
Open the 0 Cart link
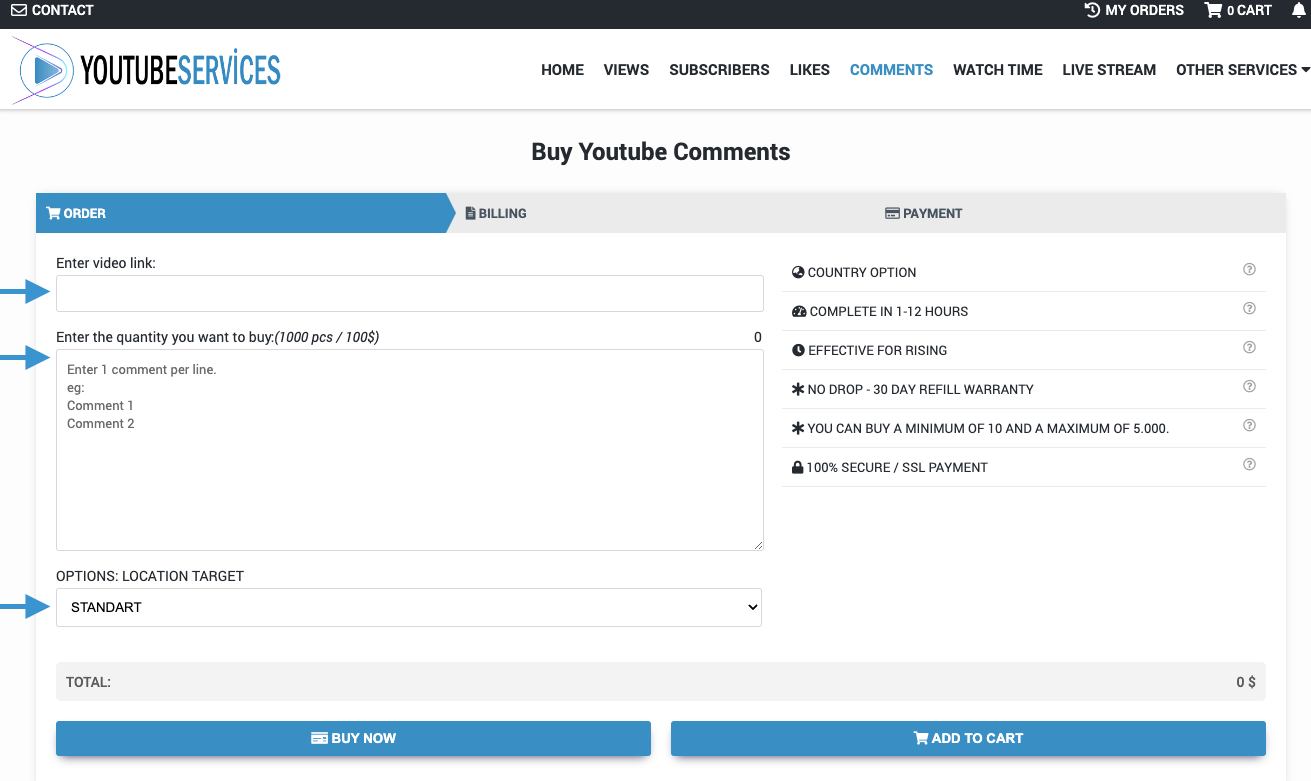(x=1238, y=10)
